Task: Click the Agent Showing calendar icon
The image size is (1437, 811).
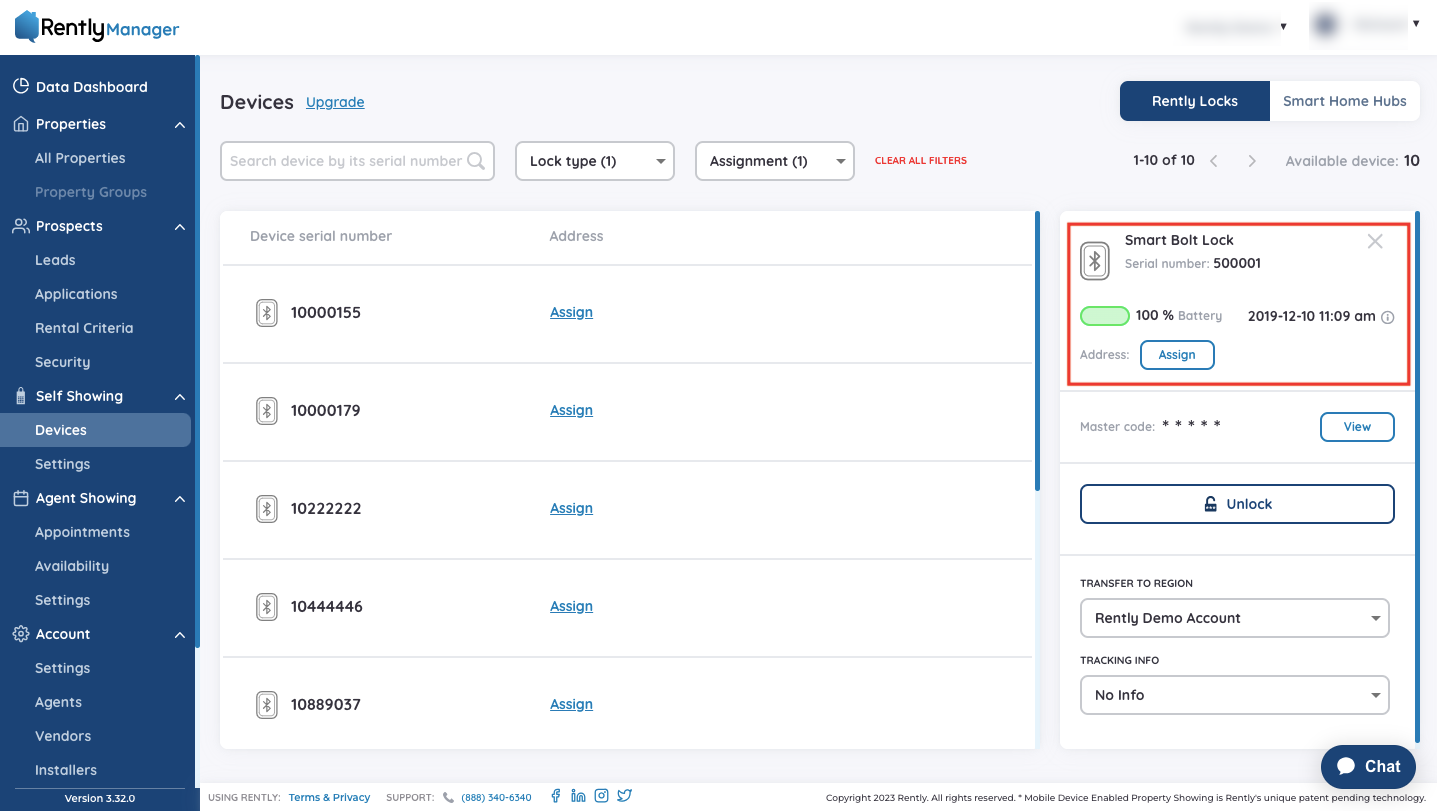Action: pyautogui.click(x=20, y=498)
